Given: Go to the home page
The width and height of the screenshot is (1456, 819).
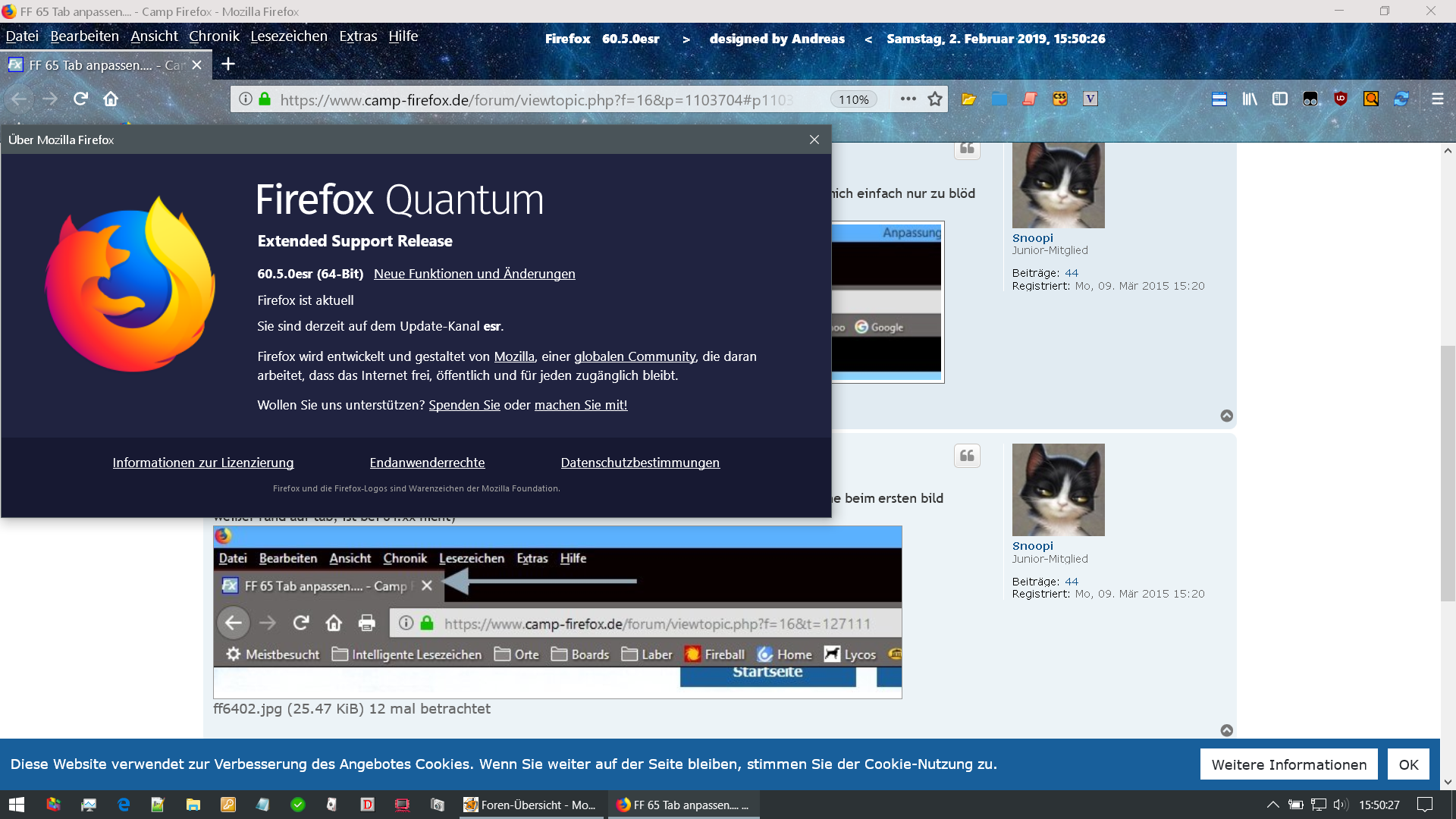Looking at the screenshot, I should point(111,99).
